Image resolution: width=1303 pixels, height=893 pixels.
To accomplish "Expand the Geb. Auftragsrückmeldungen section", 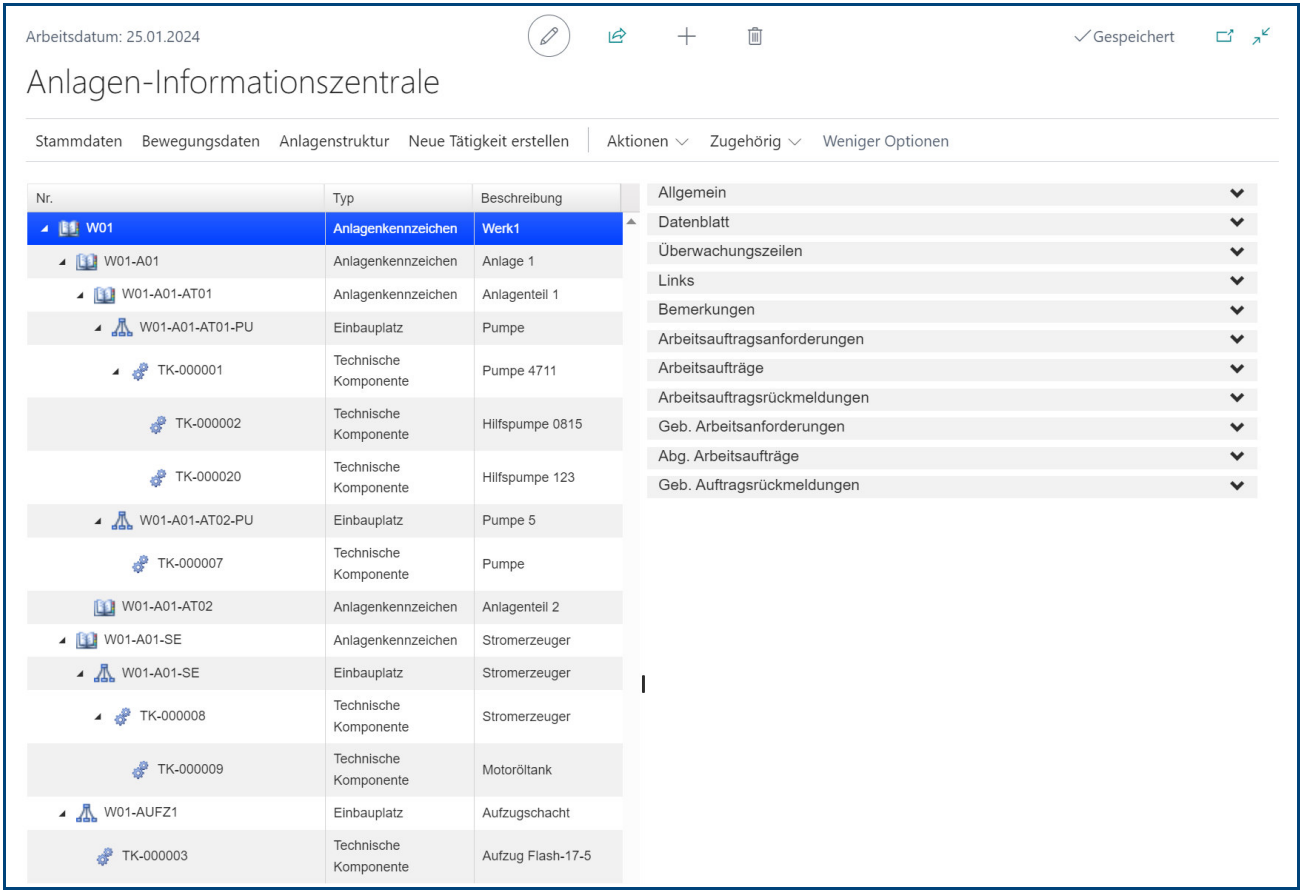I will (952, 486).
